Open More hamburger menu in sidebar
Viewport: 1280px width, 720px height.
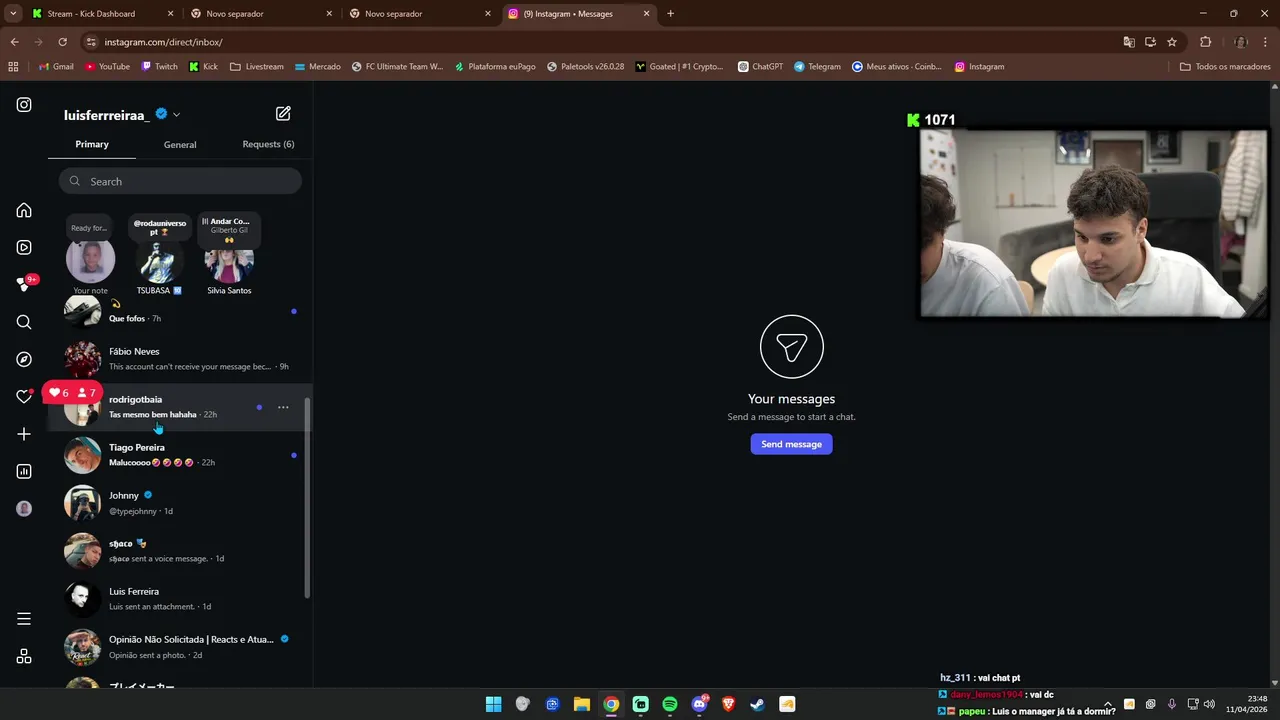tap(24, 619)
